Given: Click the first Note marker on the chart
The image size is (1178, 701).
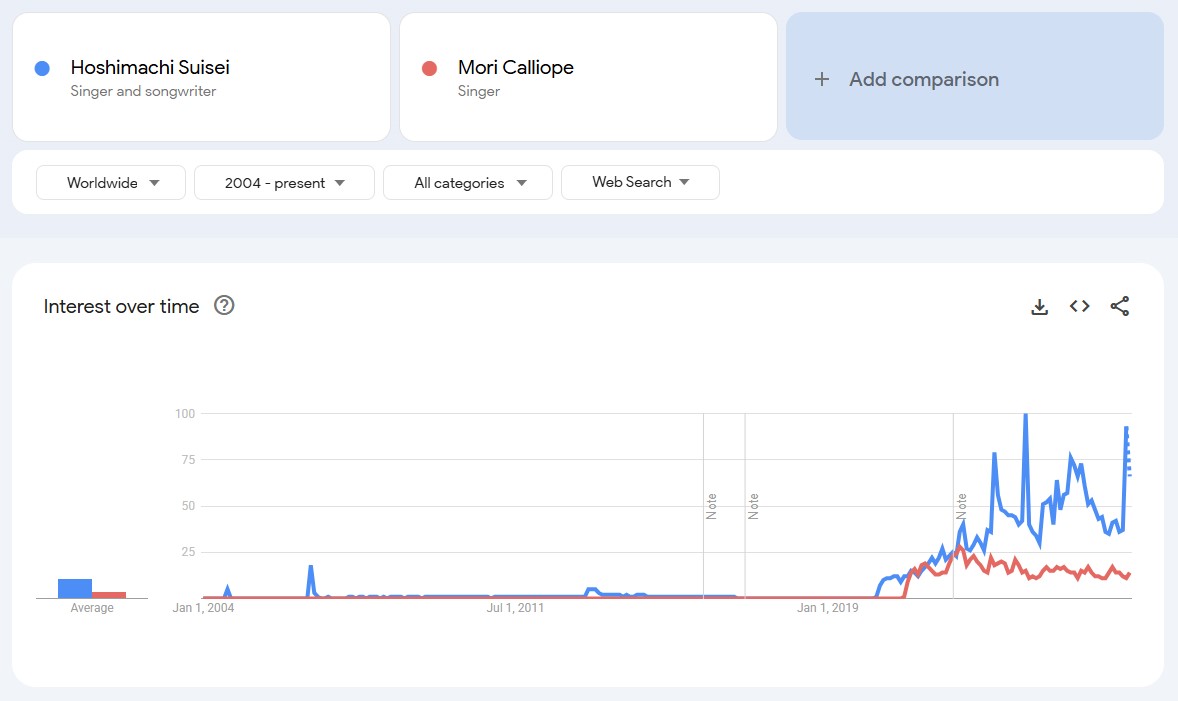Looking at the screenshot, I should pyautogui.click(x=711, y=506).
